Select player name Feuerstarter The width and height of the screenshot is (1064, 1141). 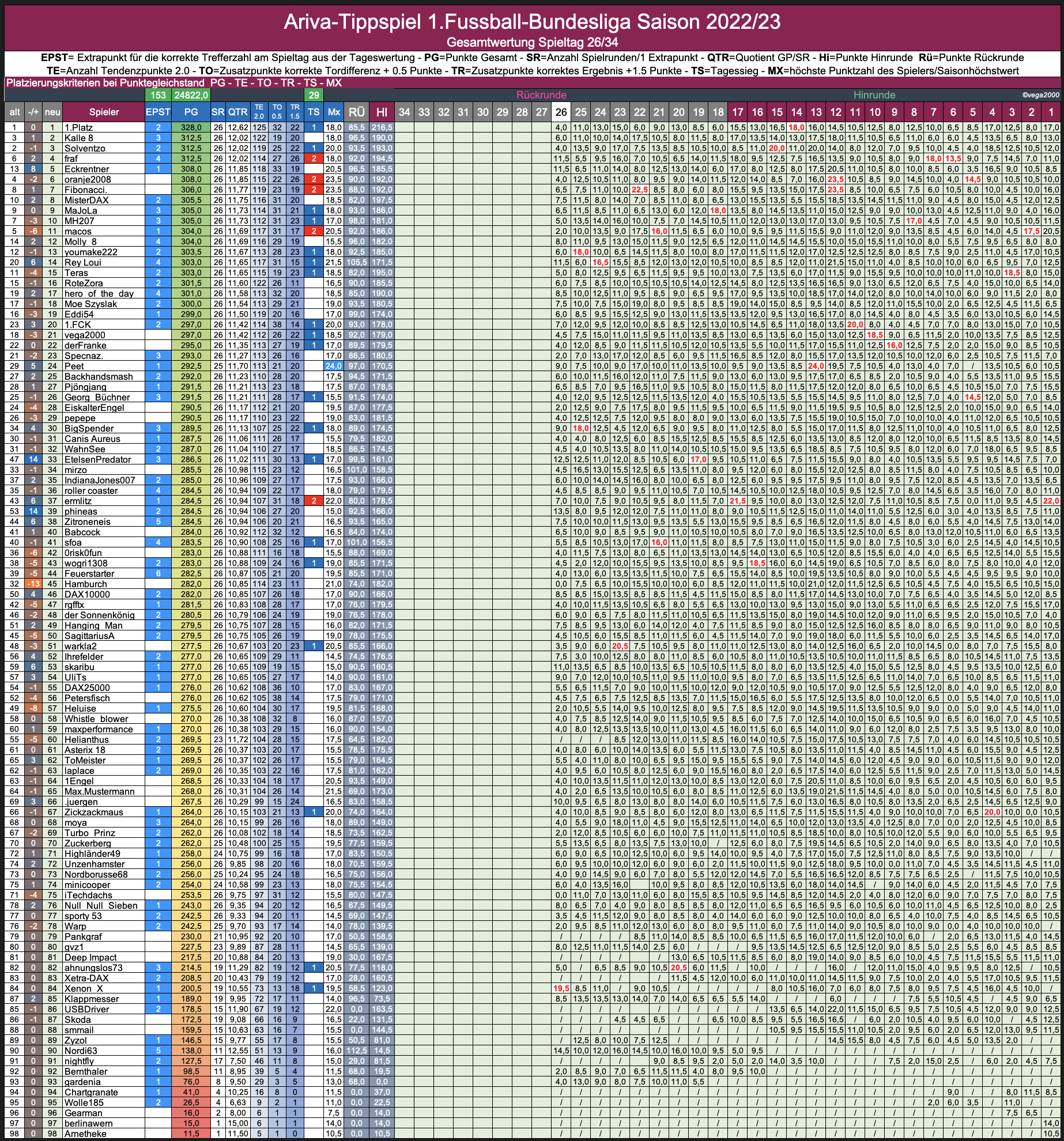[x=89, y=573]
